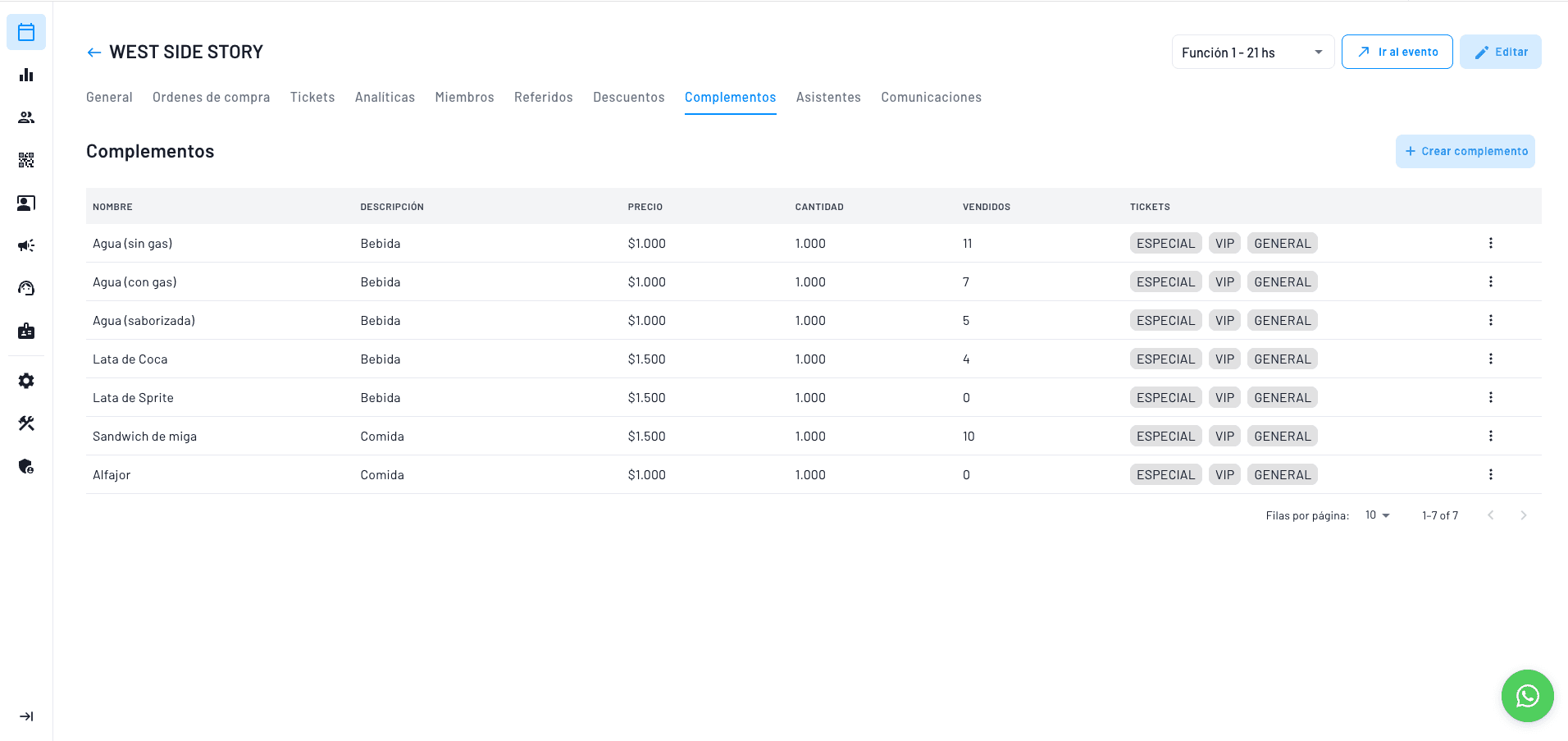Open the events calendar from the sidebar

(x=26, y=32)
